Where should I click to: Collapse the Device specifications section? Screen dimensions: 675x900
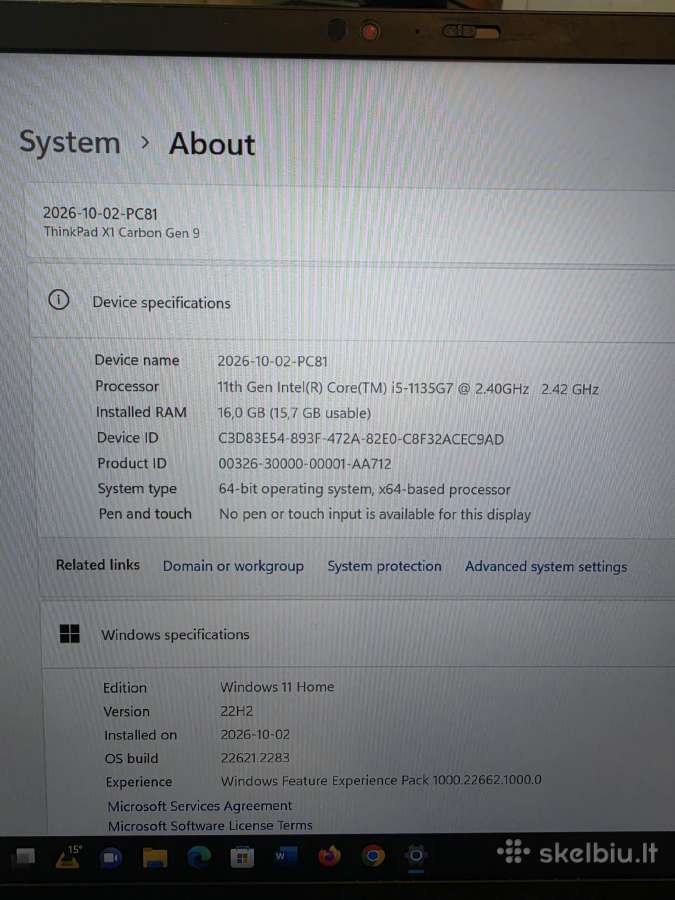tap(351, 302)
